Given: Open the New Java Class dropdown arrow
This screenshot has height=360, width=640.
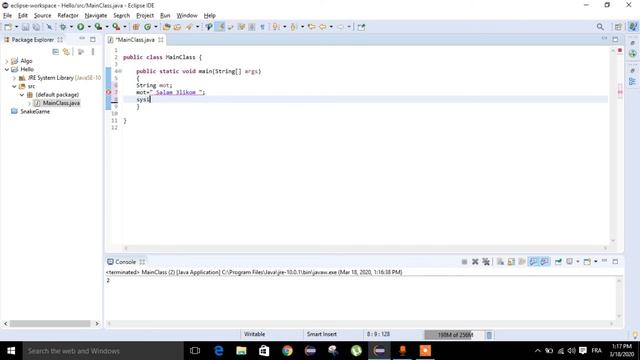Looking at the screenshot, I should 156,27.
